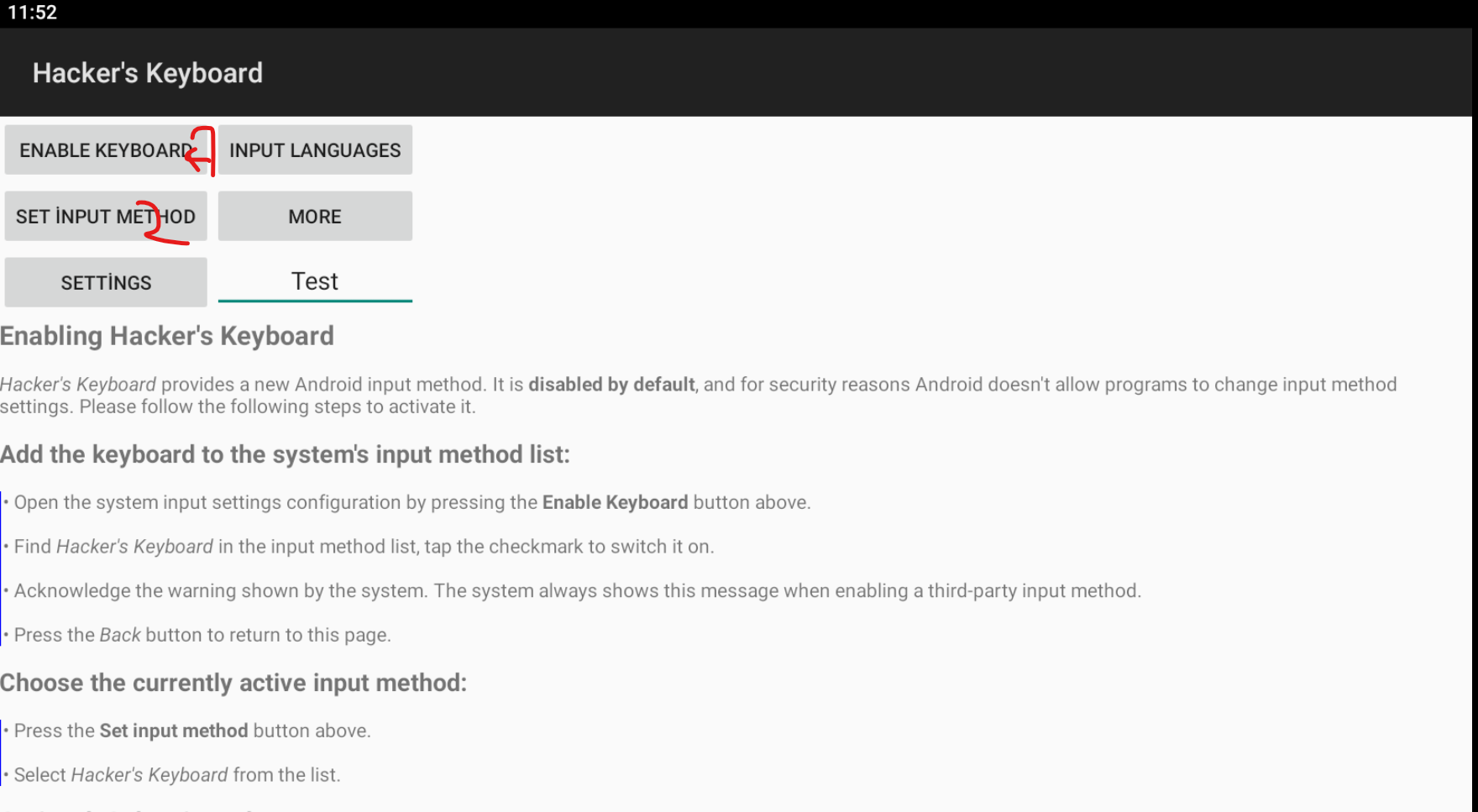Click the bold "disabled by default" text
Viewport: 1478px width, 812px height.
click(x=611, y=385)
